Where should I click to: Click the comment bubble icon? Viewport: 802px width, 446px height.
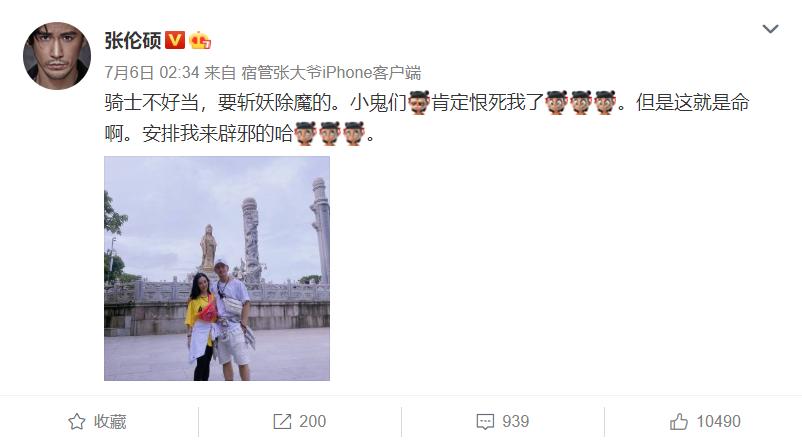(x=485, y=422)
